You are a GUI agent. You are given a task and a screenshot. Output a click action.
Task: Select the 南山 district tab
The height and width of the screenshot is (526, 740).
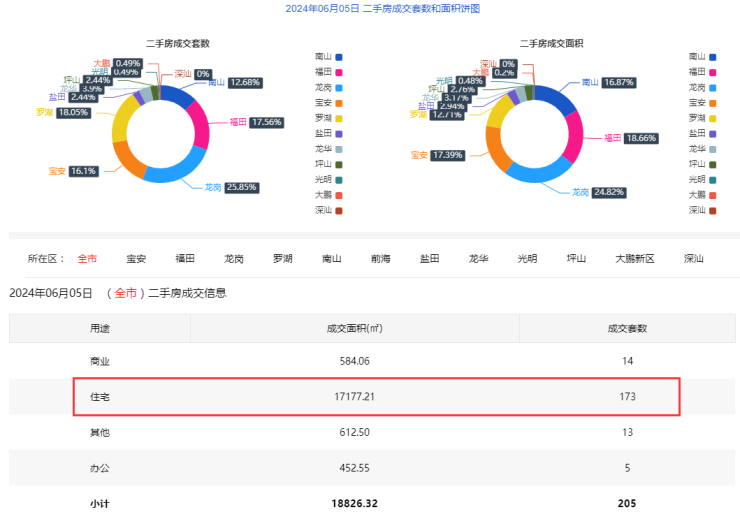(x=332, y=259)
